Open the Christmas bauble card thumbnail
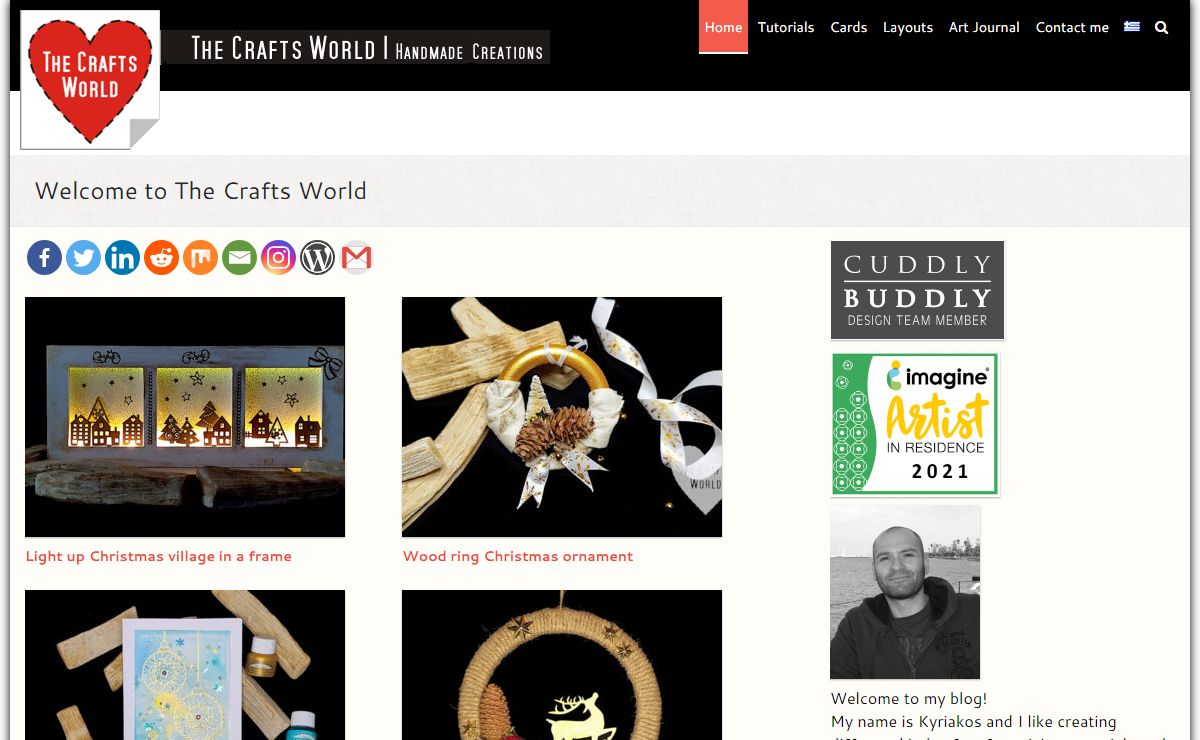This screenshot has height=740, width=1200. tap(185, 665)
